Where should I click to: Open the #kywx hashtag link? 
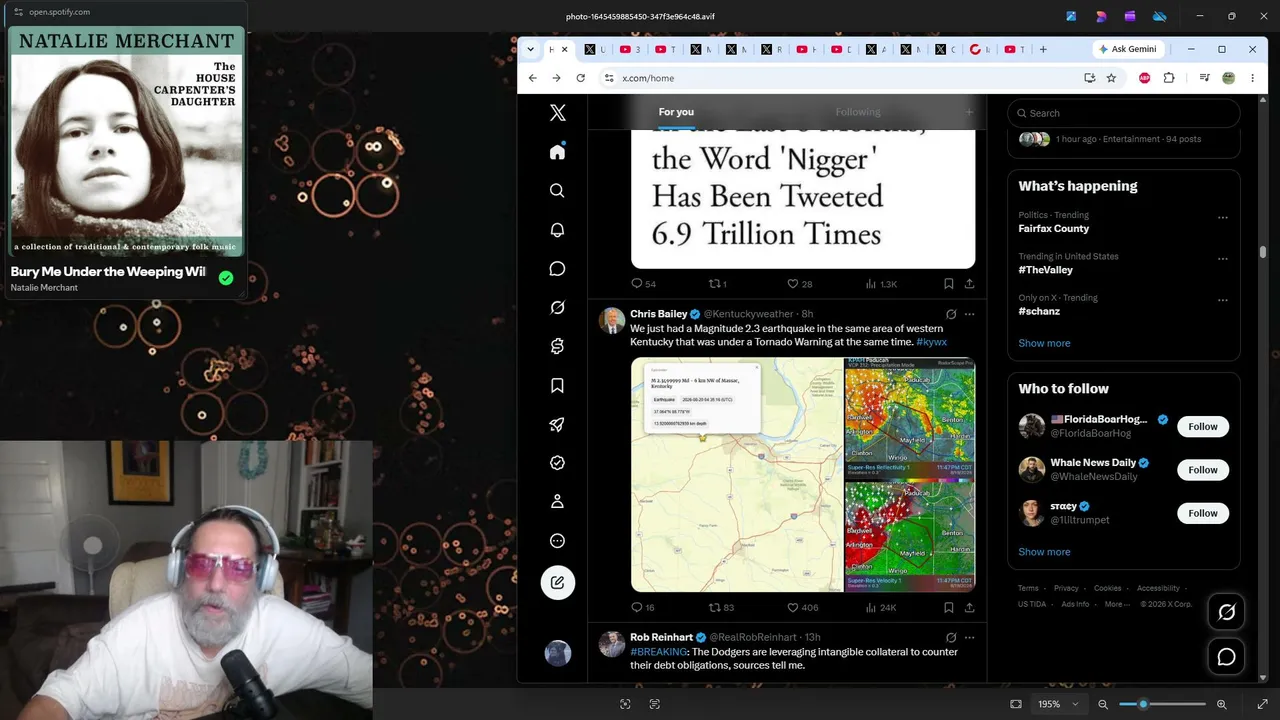coord(931,342)
